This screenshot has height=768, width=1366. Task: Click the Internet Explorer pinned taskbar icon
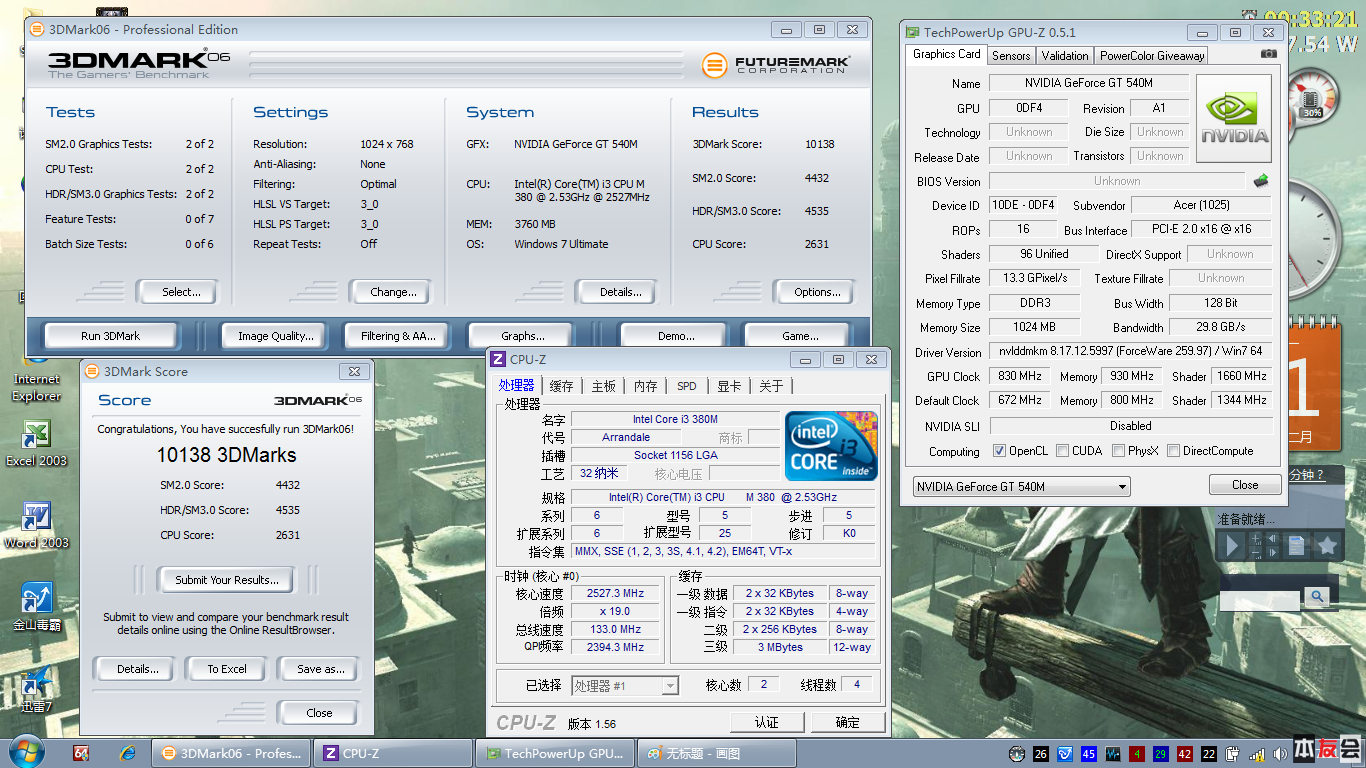click(x=128, y=753)
